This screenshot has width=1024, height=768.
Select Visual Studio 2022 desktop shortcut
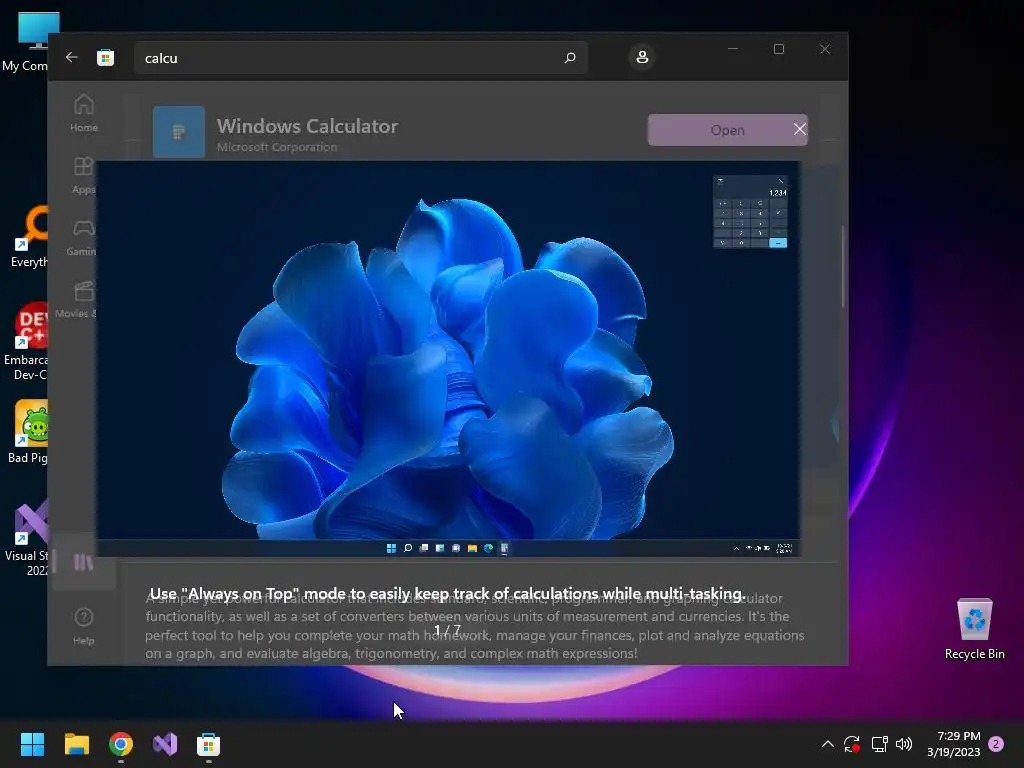[27, 538]
